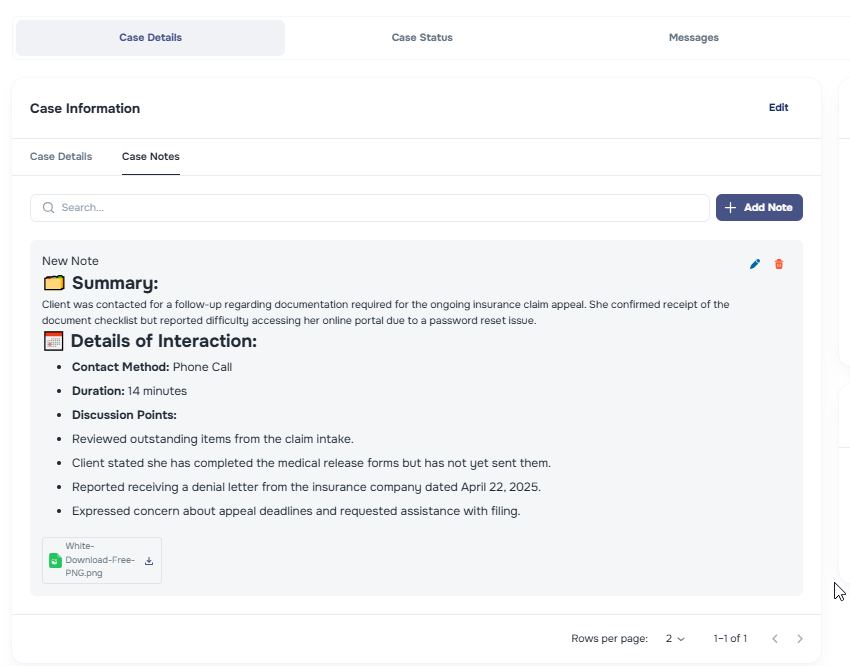This screenshot has height=666, width=850.
Task: Switch to the Case Status tab
Action: 422,38
